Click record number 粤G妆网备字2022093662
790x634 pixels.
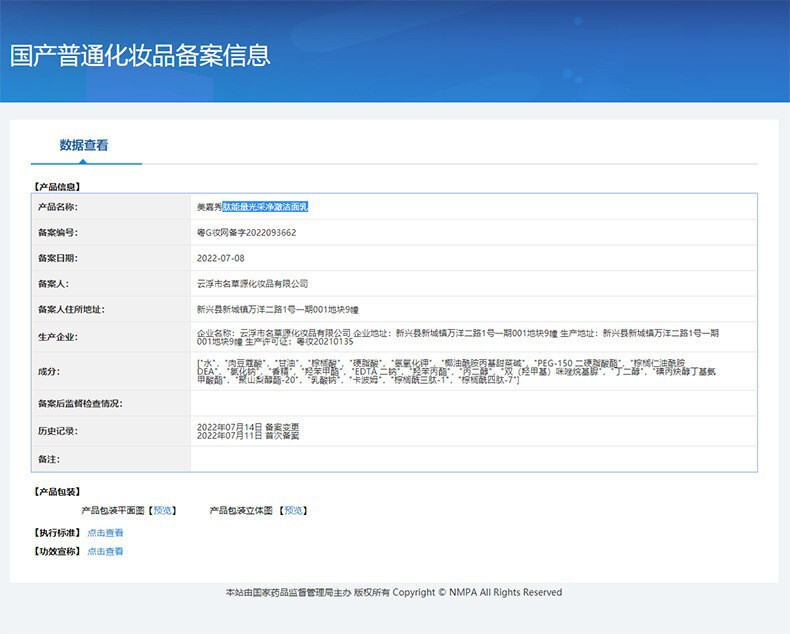(x=246, y=232)
